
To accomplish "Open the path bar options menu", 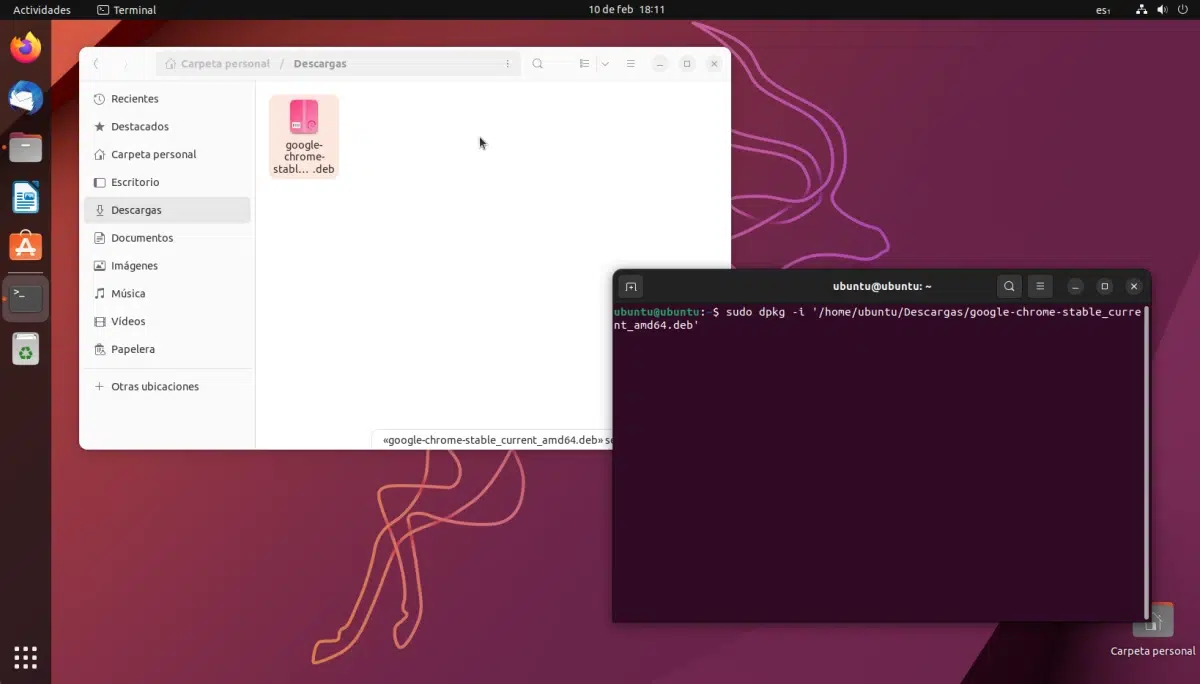I will [x=507, y=64].
